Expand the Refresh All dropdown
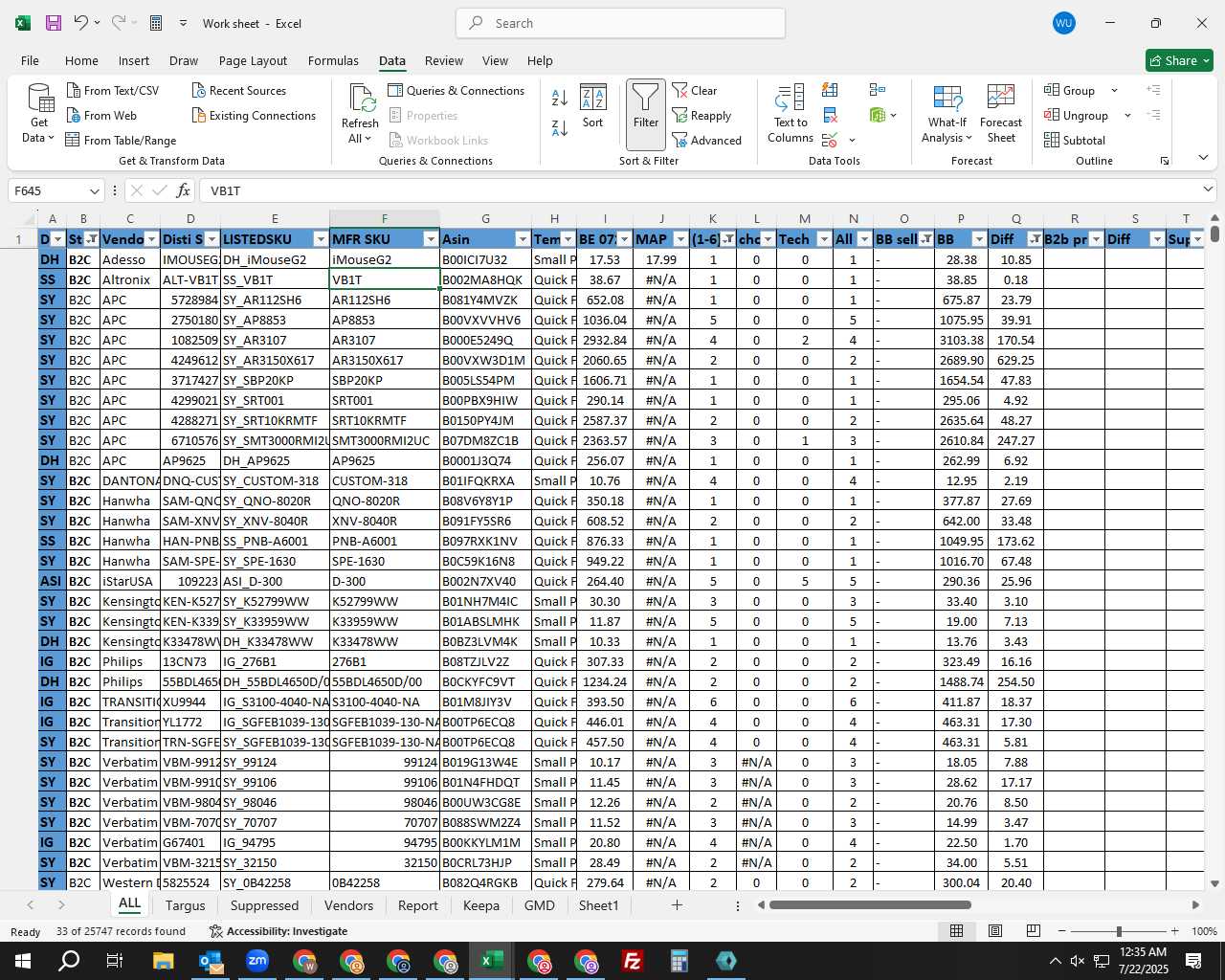 367,139
